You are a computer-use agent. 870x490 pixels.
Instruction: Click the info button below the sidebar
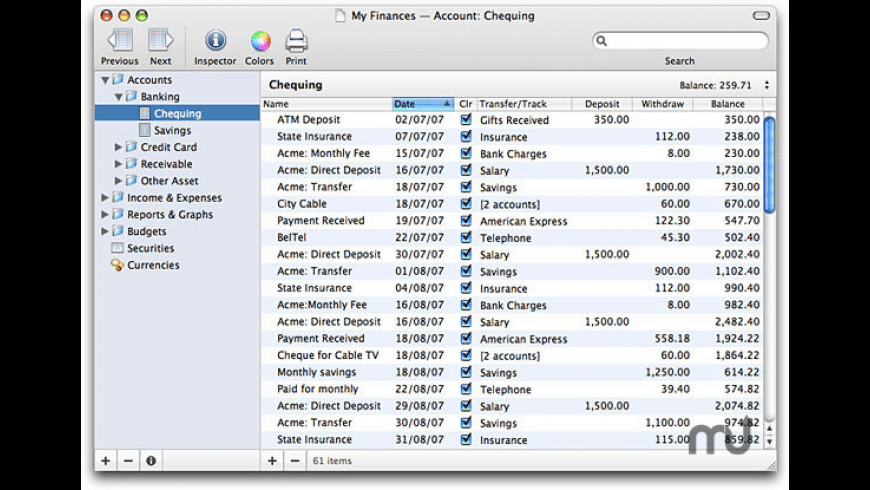tap(151, 461)
